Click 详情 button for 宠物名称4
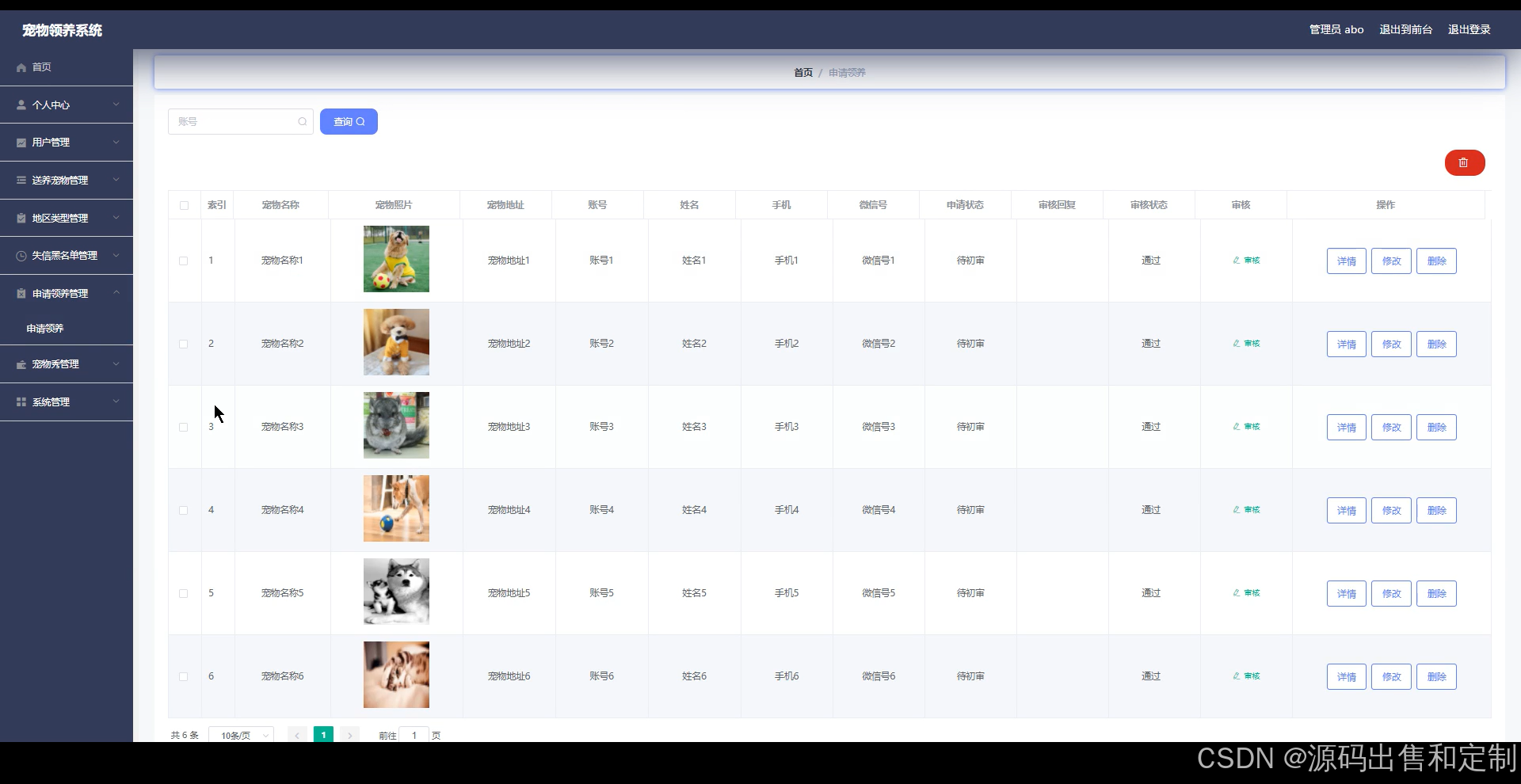 (x=1347, y=510)
